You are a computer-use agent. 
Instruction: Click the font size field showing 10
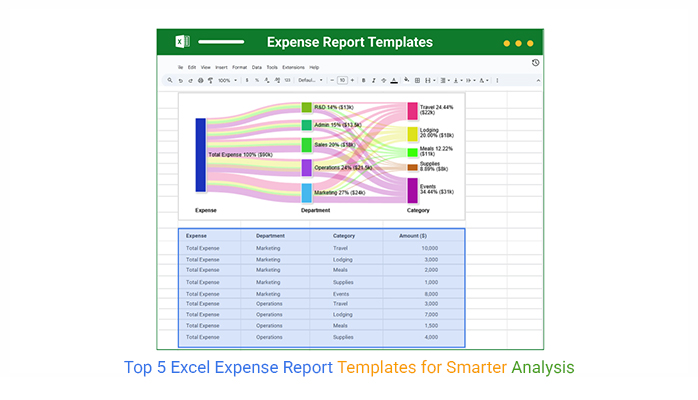coord(342,81)
